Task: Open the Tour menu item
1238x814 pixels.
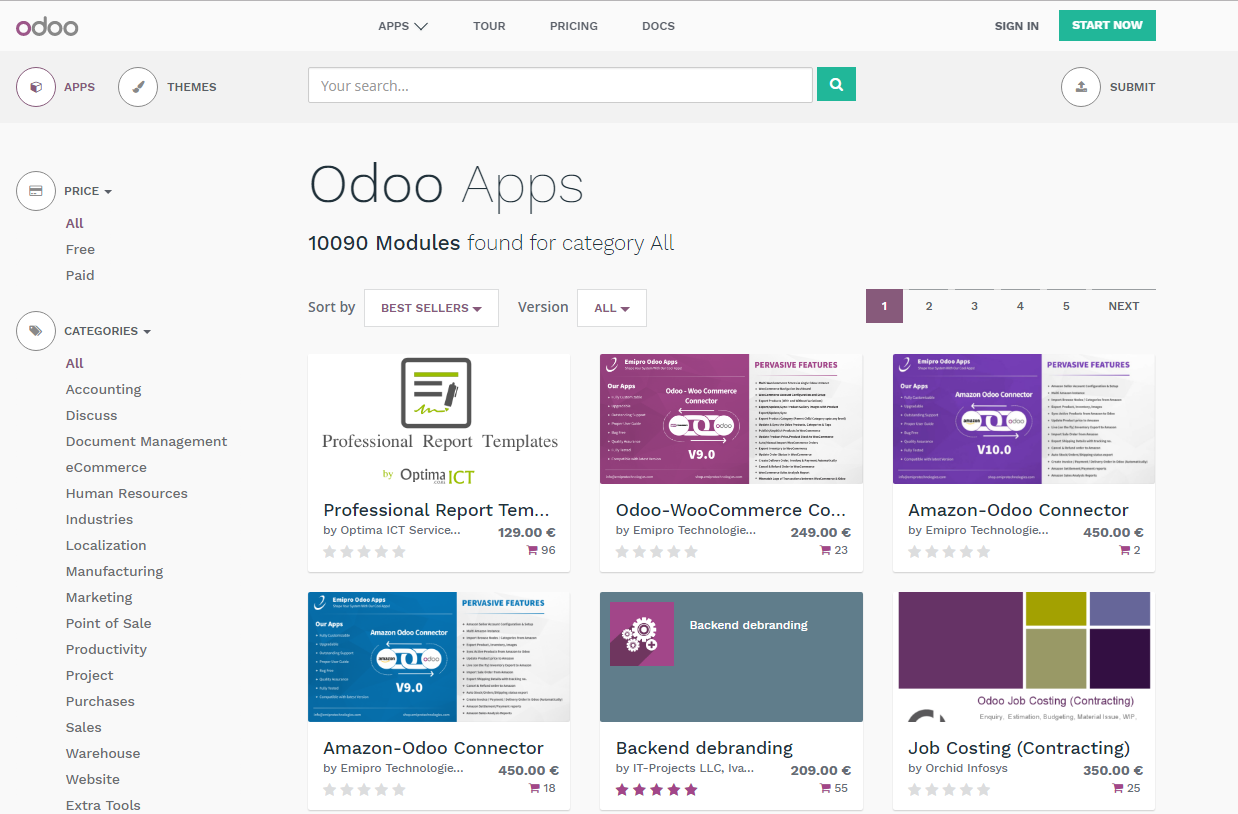Action: [489, 26]
